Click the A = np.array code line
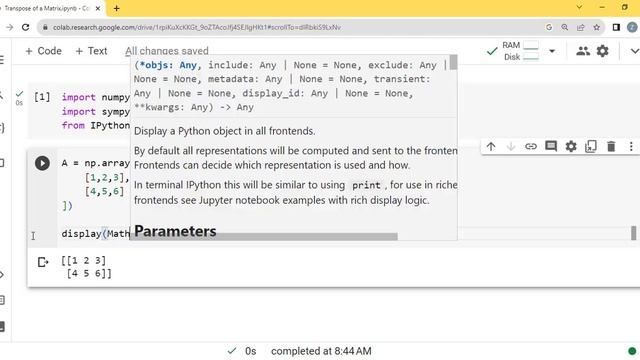Screen dimensions: 640x360 (x=96, y=163)
